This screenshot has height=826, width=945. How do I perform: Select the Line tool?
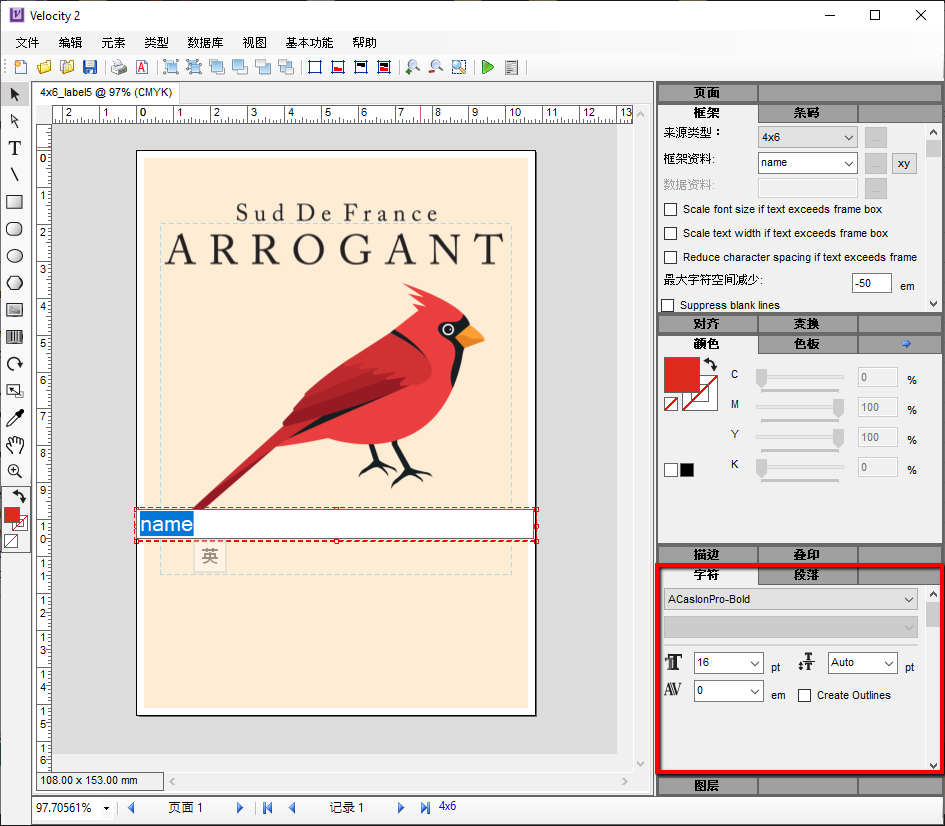pos(15,175)
